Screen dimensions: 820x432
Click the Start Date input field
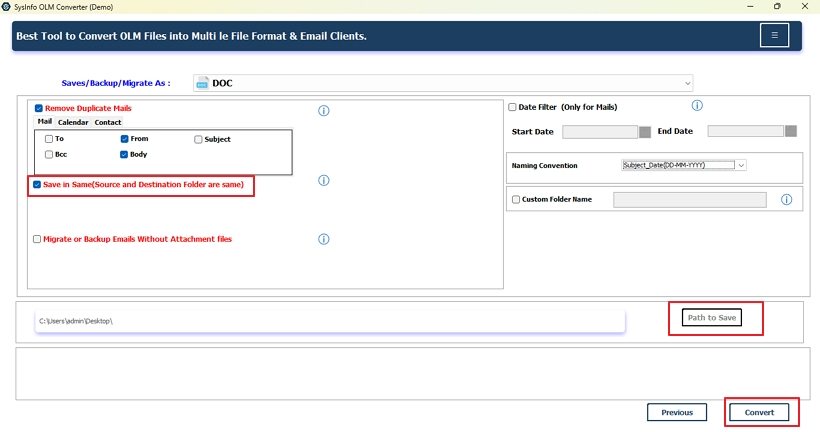600,132
